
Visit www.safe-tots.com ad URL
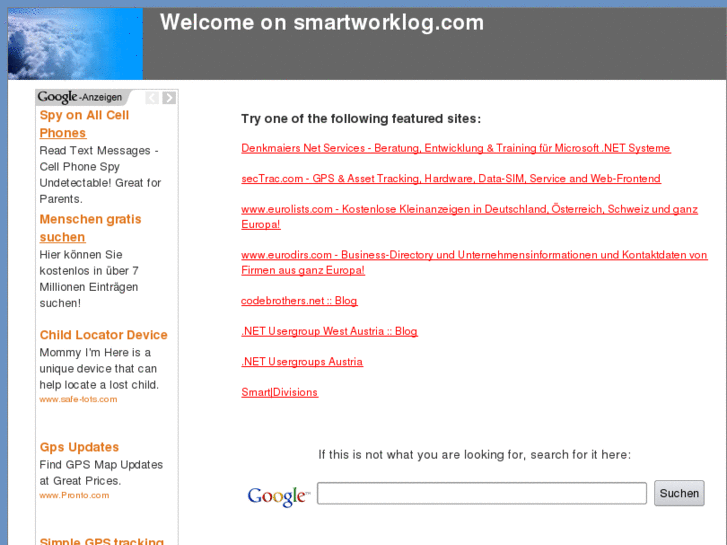(78, 399)
